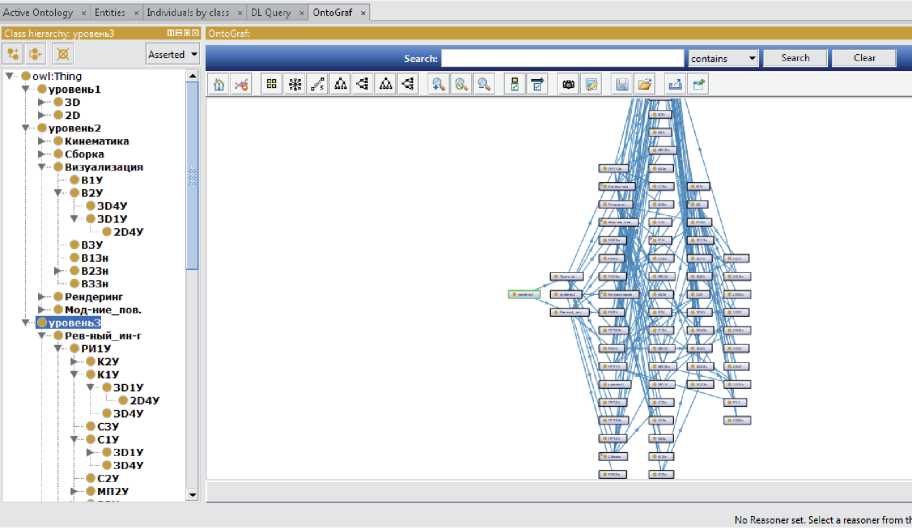Select the green-outlined node in the graph
The image size is (912, 528).
524,294
